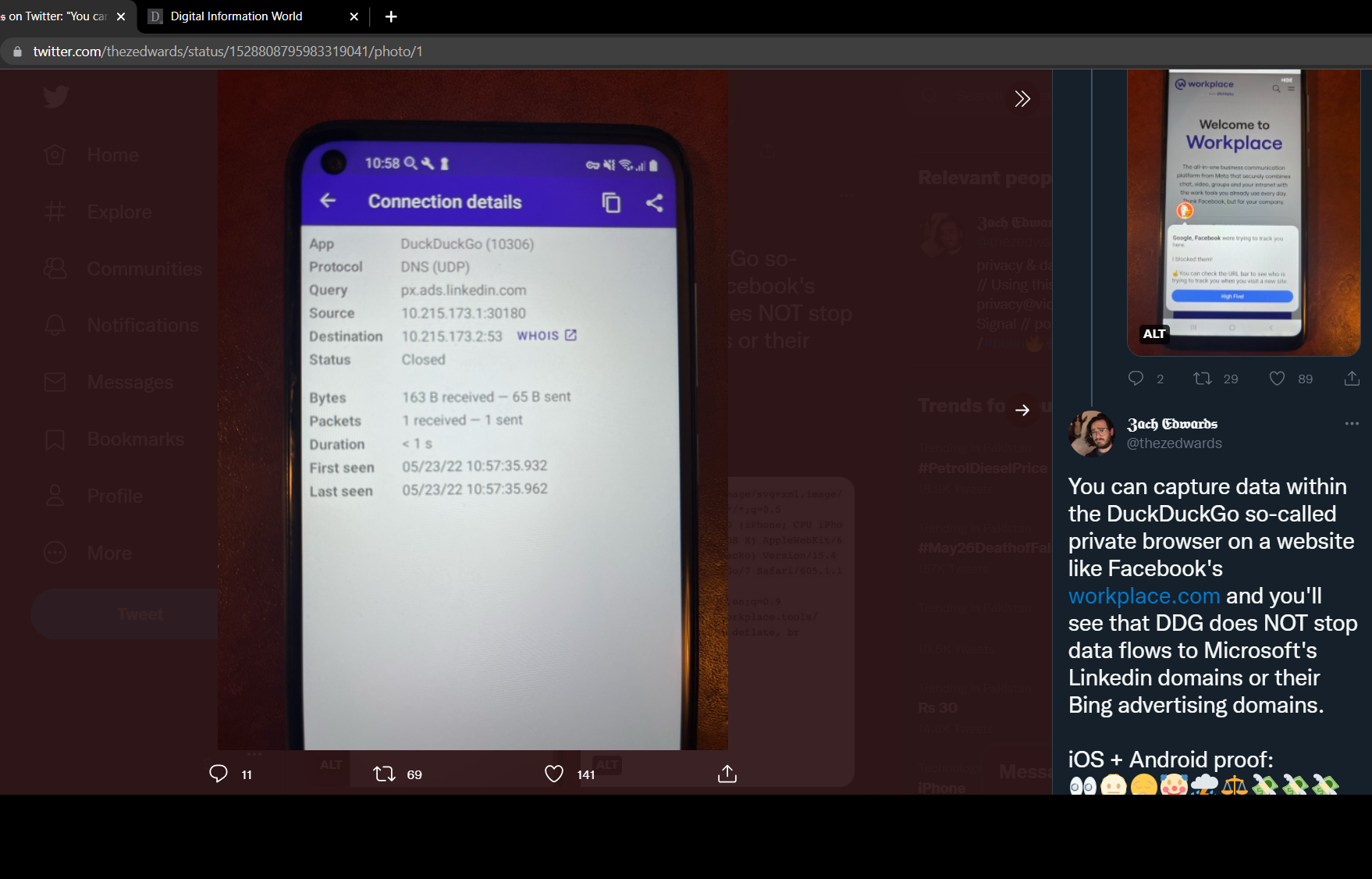Retweet the photo tweet (69 retweets)
The height and width of the screenshot is (879, 1372).
(x=397, y=774)
